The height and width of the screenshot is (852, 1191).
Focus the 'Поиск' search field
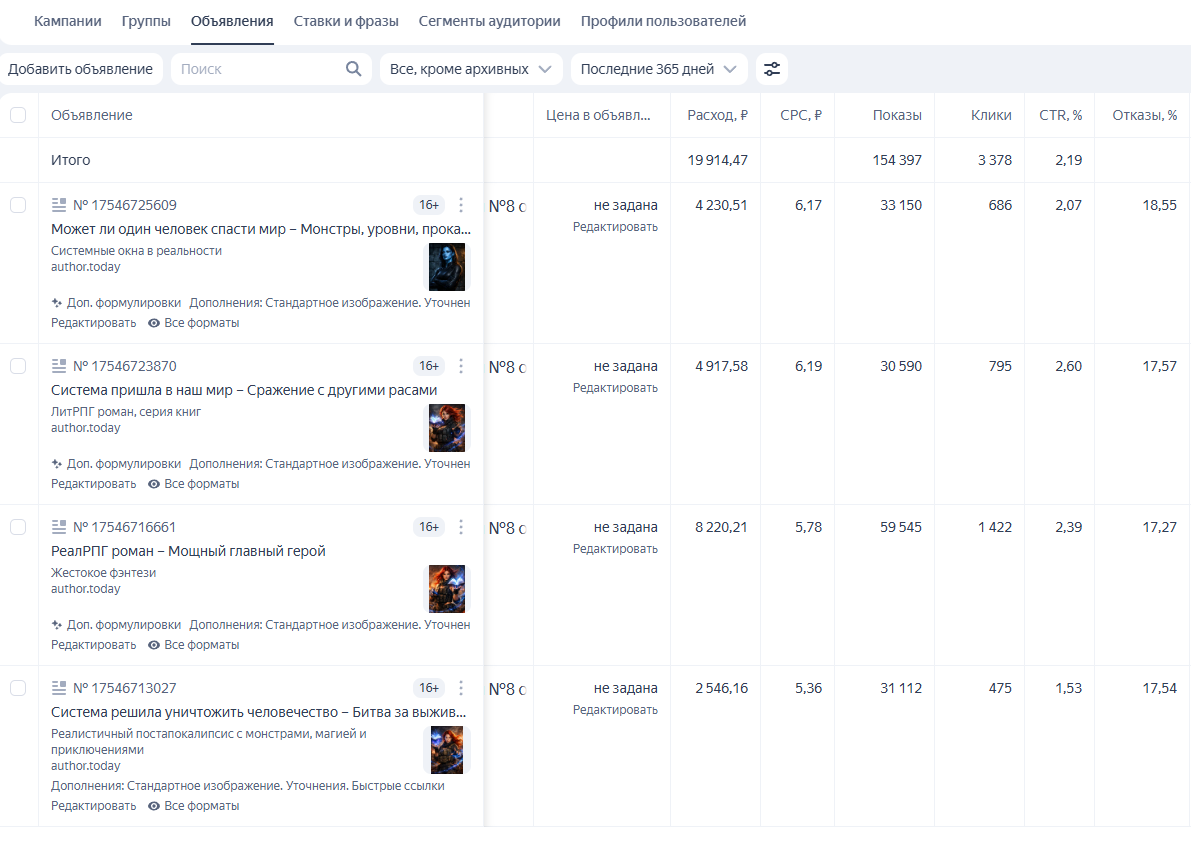(258, 69)
